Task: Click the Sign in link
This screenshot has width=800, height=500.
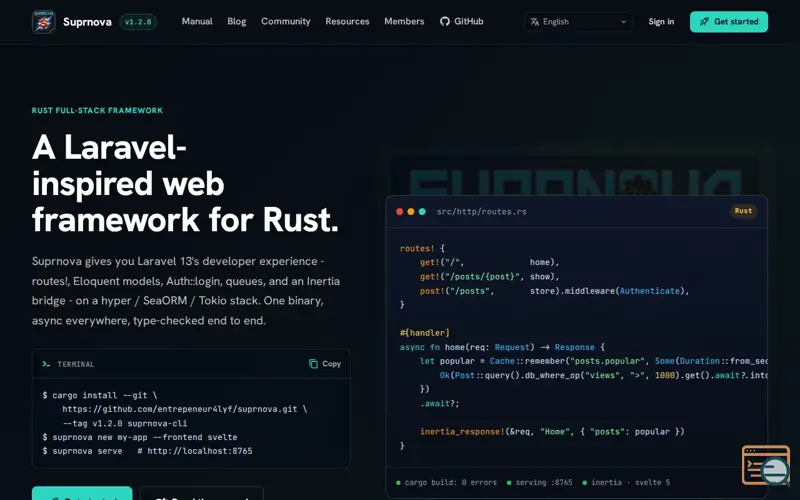Action: point(661,22)
